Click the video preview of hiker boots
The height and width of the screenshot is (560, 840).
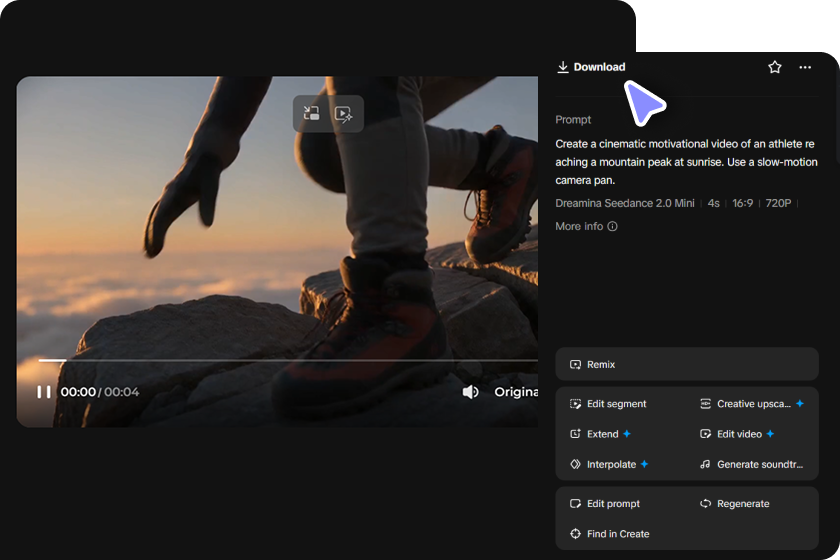(x=277, y=252)
